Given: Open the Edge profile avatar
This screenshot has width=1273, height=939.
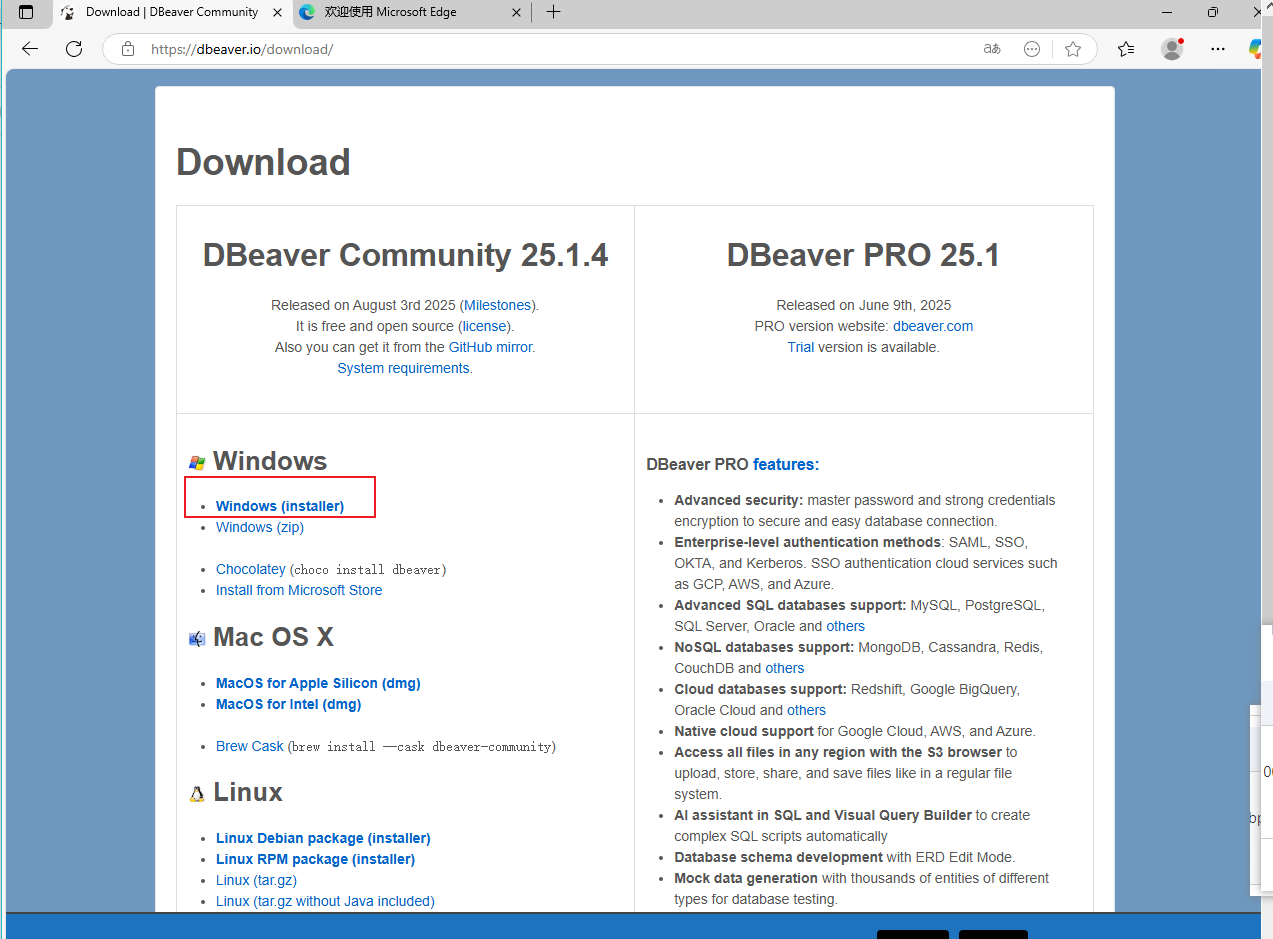Looking at the screenshot, I should [1172, 49].
